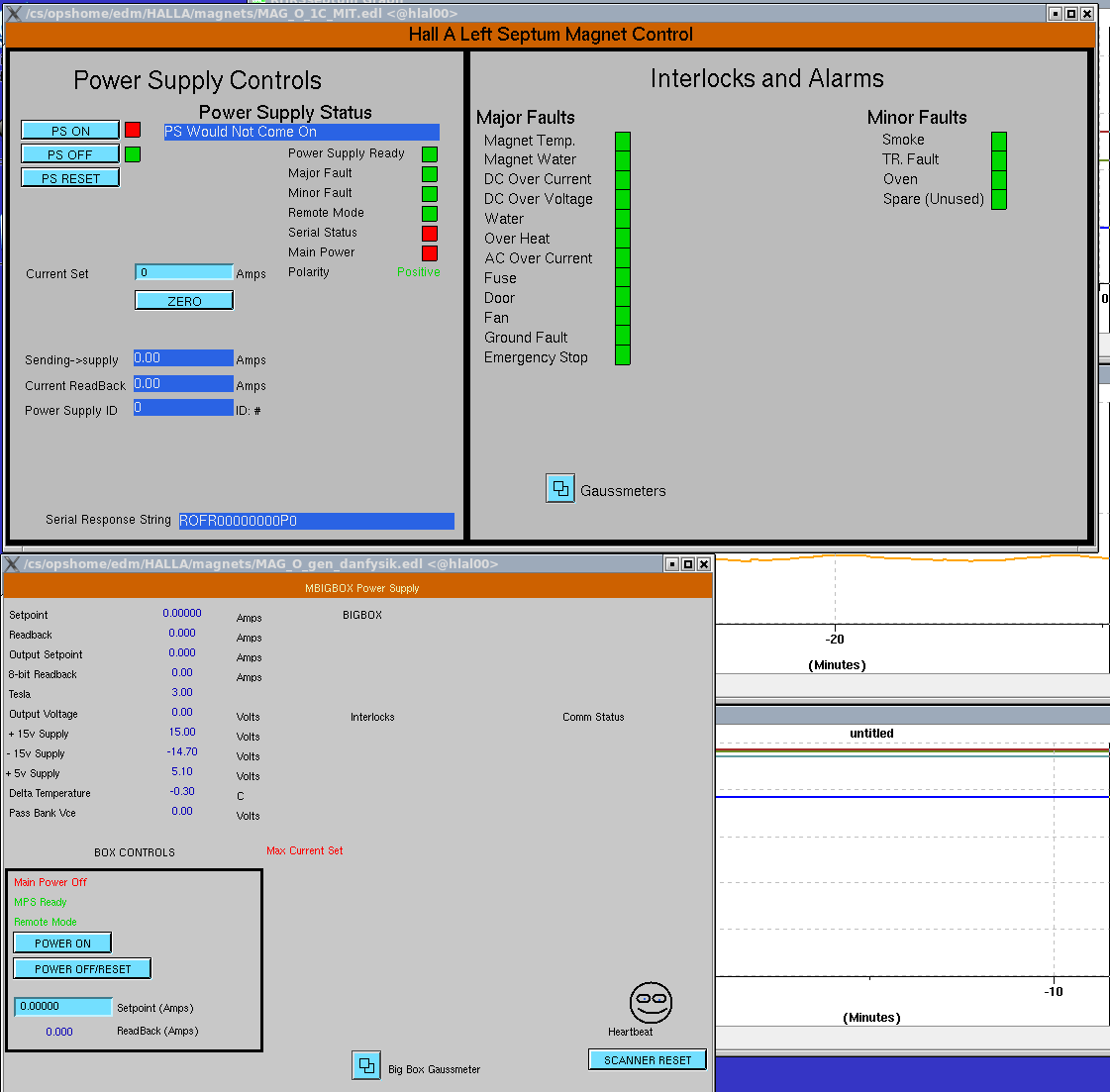Click the DC Over Current fault indicator

click(x=623, y=180)
